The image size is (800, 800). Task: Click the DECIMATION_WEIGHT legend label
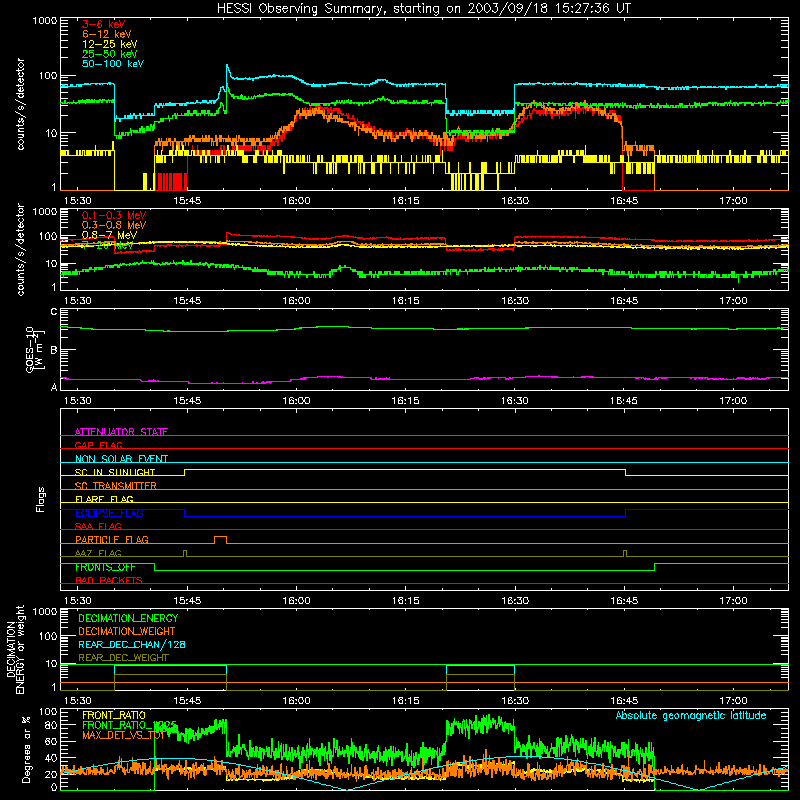tap(127, 631)
